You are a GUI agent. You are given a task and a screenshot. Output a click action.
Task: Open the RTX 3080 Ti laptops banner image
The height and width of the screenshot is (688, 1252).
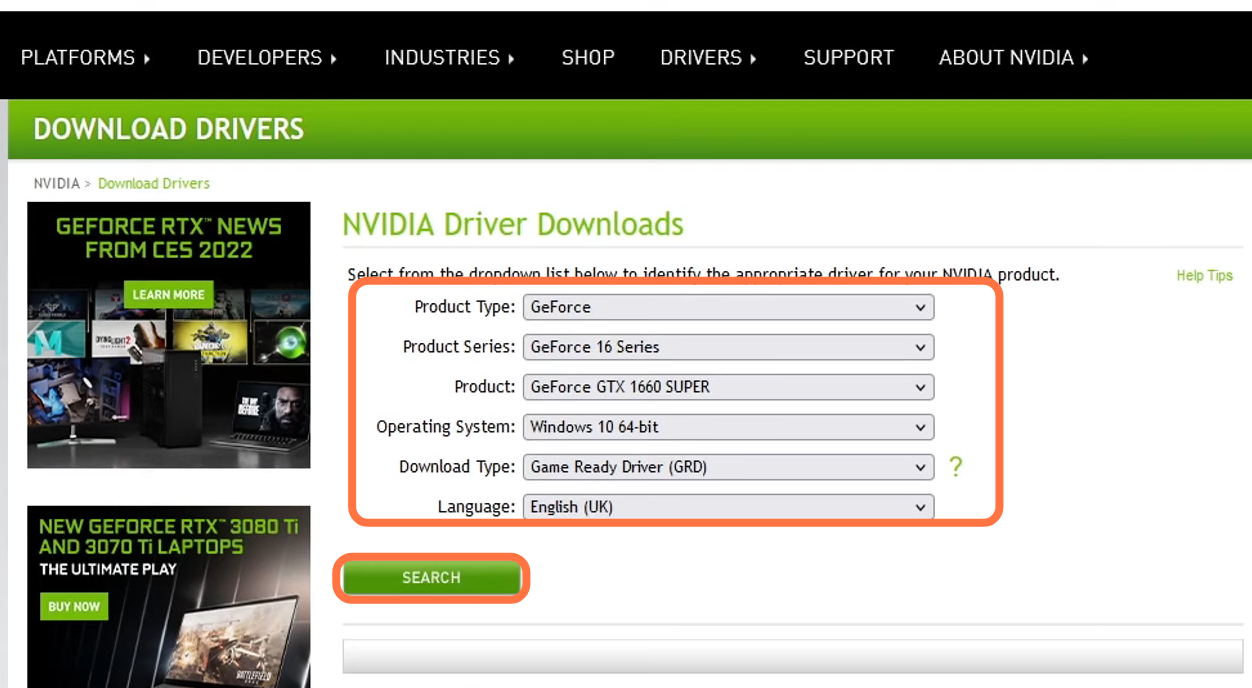(x=169, y=597)
